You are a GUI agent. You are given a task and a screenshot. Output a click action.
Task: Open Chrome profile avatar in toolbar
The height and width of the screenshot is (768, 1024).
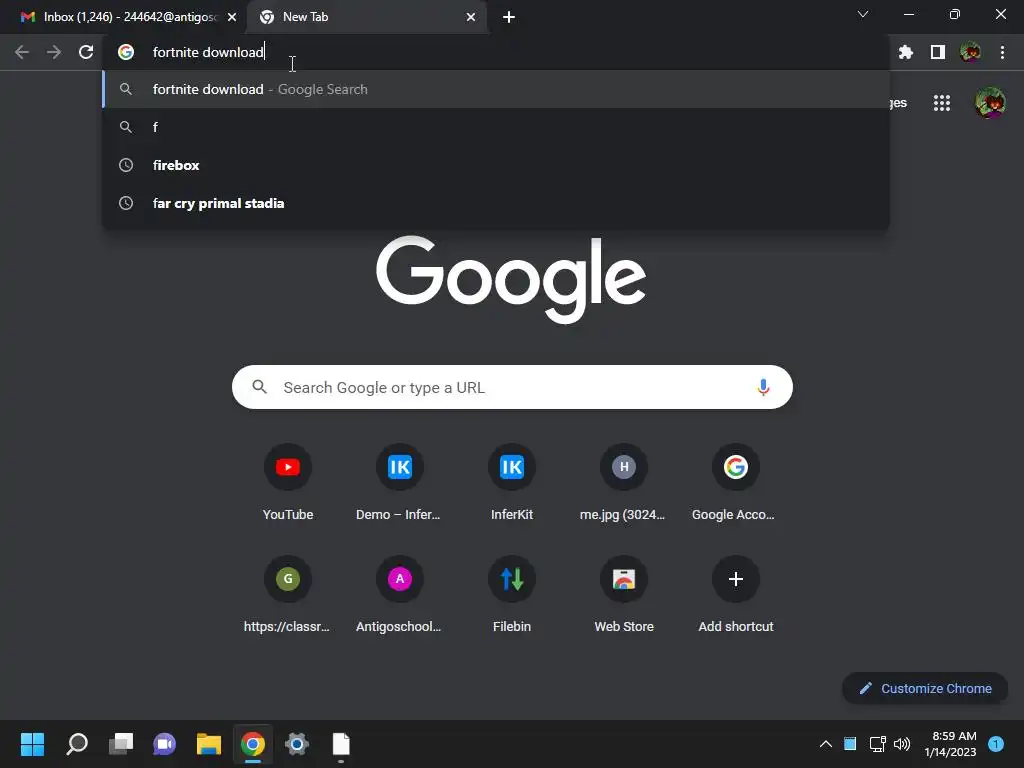point(970,52)
